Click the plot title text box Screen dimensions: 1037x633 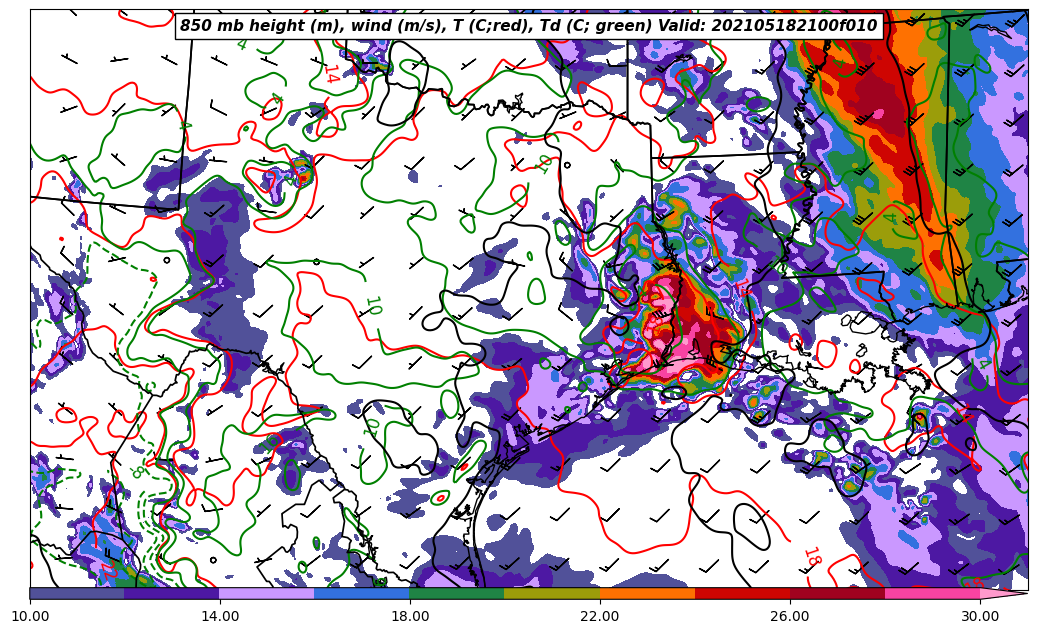pyautogui.click(x=528, y=26)
